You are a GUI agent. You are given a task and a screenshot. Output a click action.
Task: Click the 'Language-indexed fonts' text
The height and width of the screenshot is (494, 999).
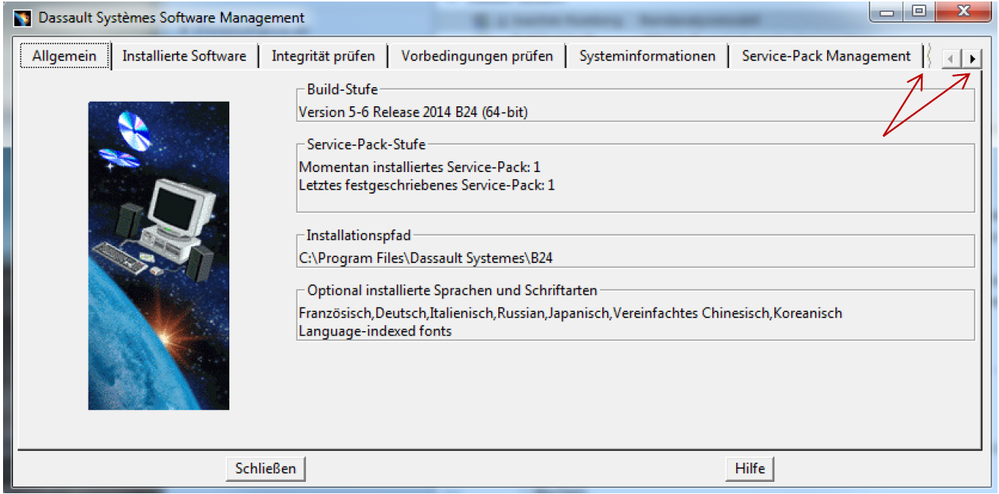(375, 331)
